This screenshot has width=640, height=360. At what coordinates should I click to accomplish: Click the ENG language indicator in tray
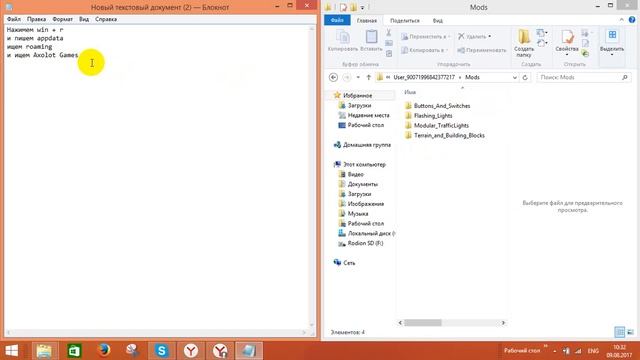click(x=593, y=351)
